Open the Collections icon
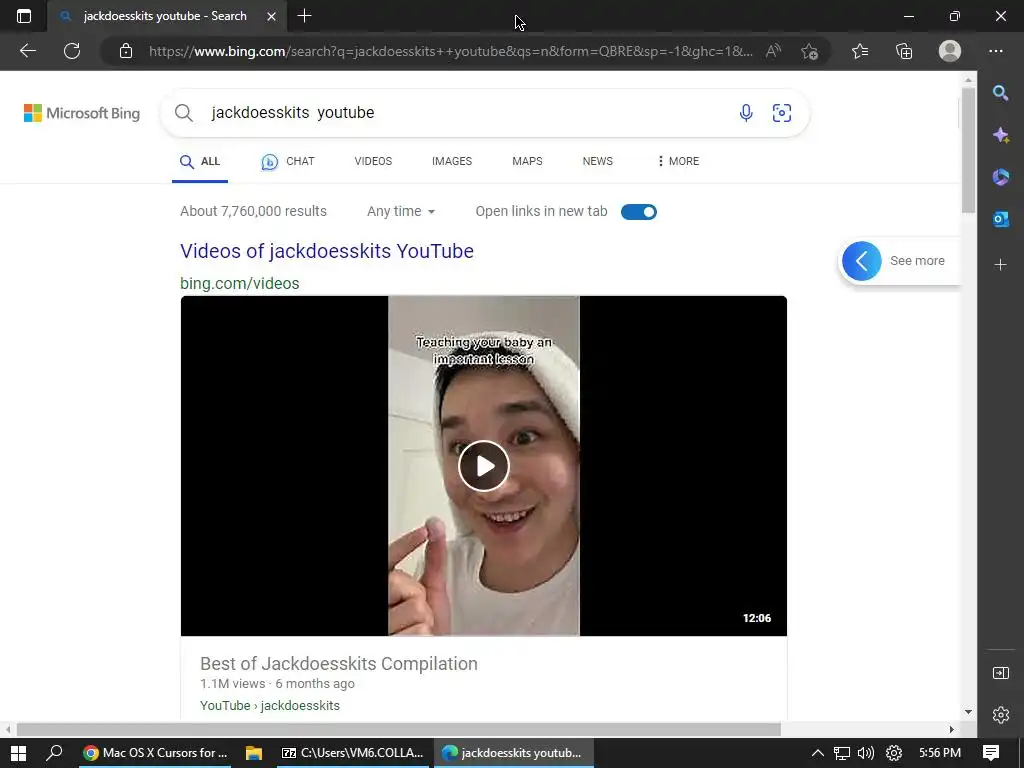Viewport: 1024px width, 768px height. pos(904,51)
